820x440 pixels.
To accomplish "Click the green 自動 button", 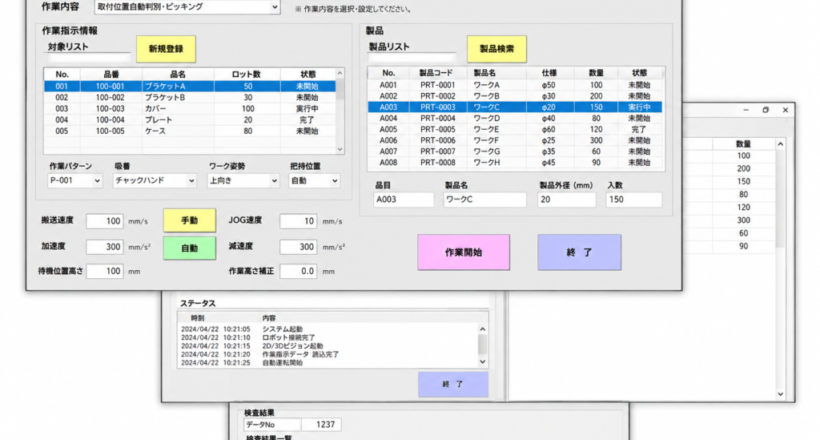I will tap(189, 248).
